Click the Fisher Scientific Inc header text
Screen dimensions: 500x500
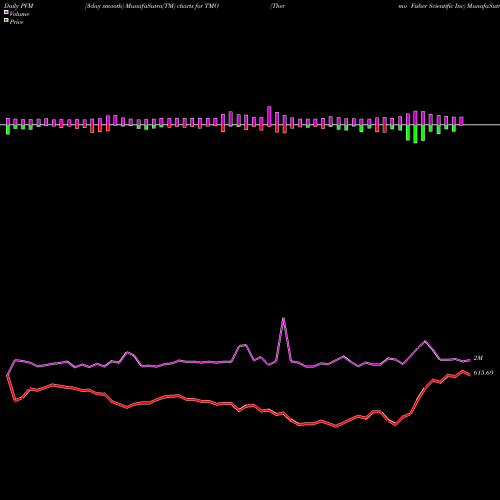438,6
